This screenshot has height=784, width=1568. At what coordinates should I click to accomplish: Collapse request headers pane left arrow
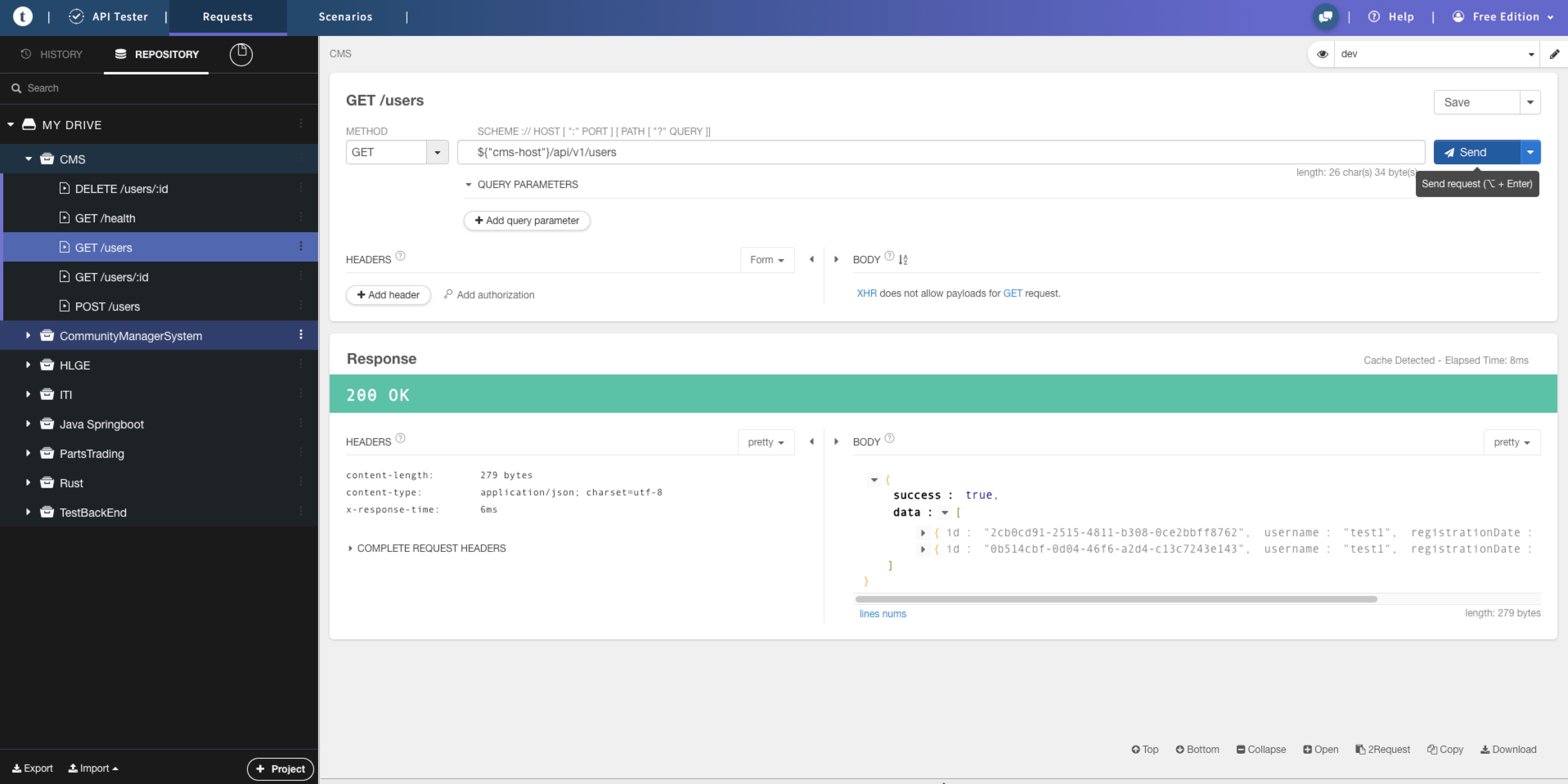click(811, 259)
